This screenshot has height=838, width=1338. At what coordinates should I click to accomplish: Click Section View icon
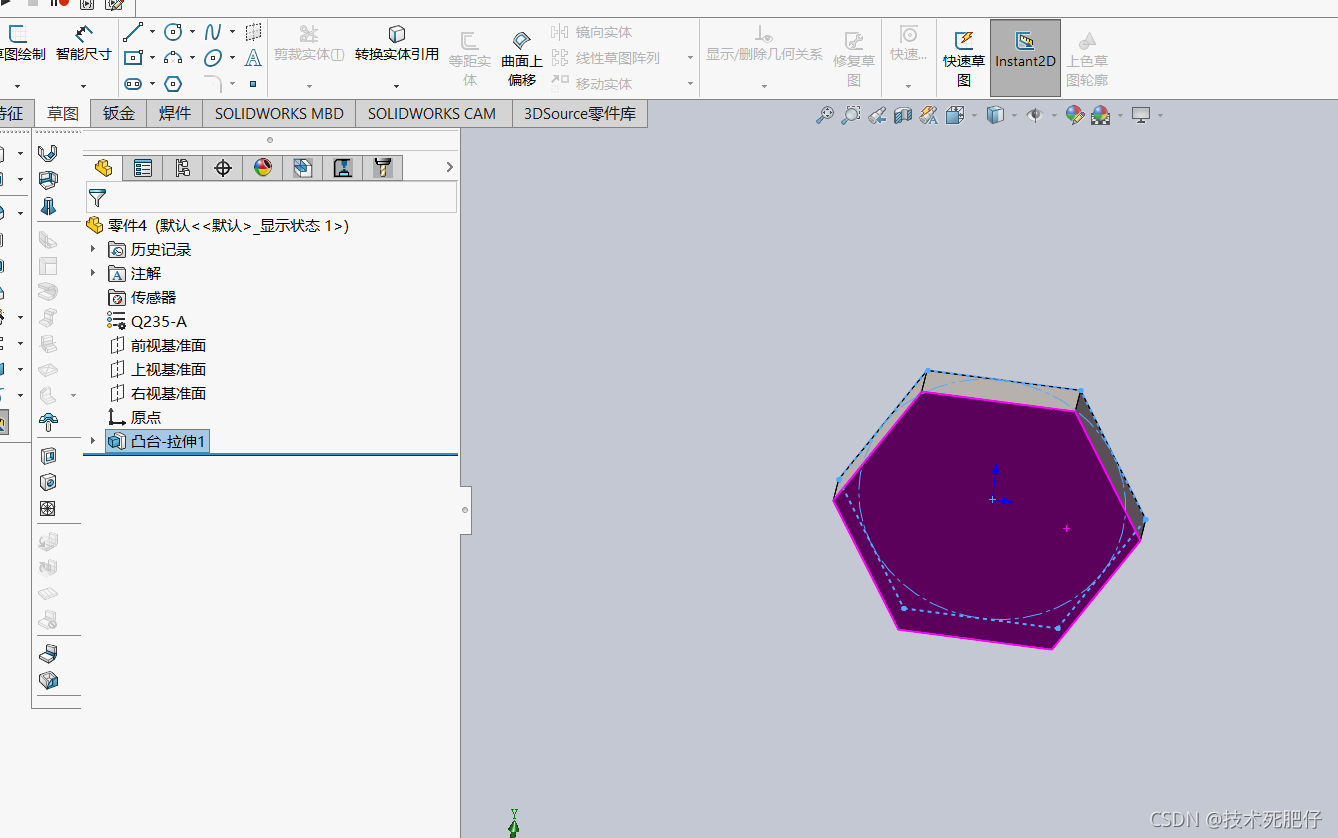[x=903, y=115]
